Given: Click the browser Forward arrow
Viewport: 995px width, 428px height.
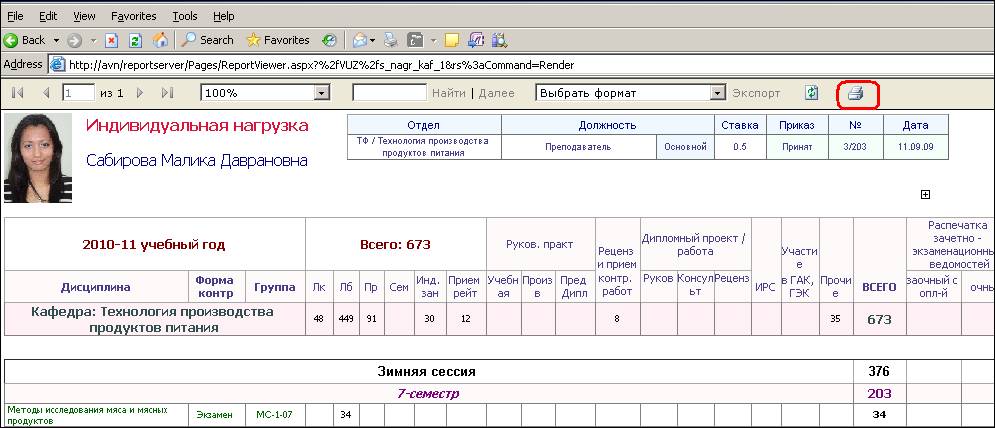Looking at the screenshot, I should 74,40.
